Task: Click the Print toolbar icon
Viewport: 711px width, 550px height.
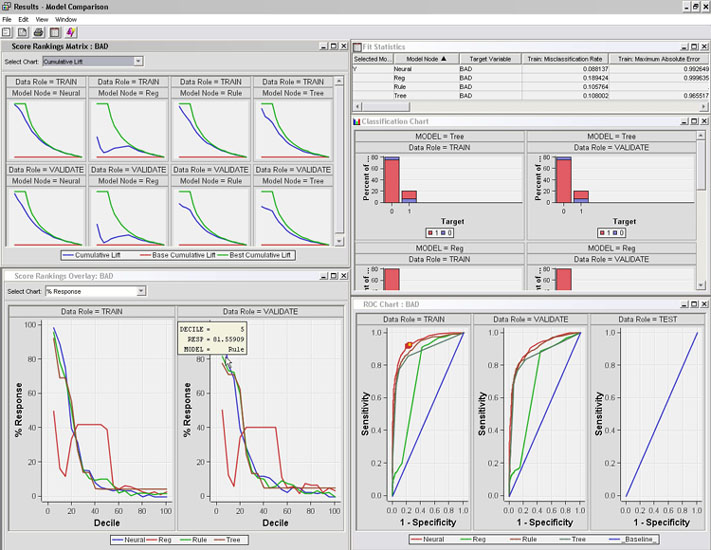Action: coord(38,32)
